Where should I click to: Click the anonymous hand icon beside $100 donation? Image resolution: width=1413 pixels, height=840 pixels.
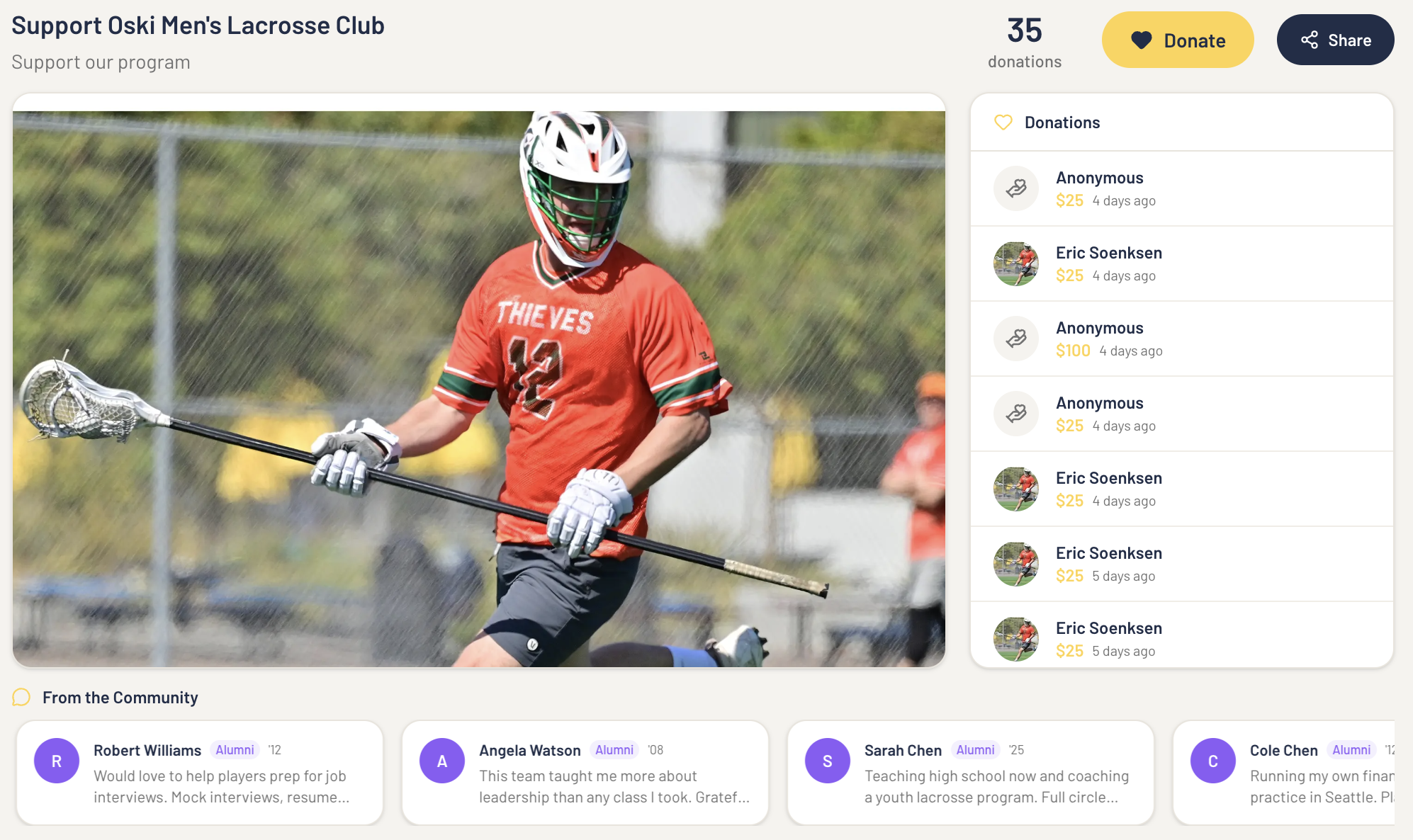(1016, 339)
